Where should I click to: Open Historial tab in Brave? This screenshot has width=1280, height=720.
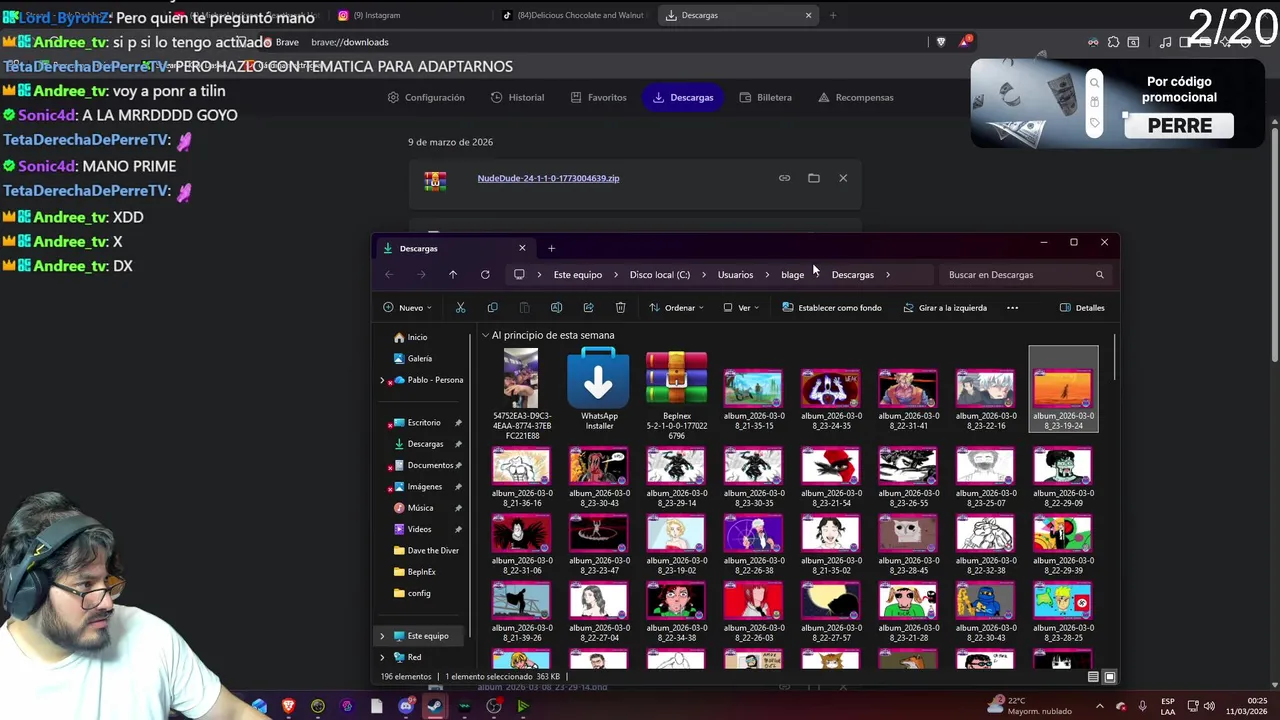[x=517, y=98]
